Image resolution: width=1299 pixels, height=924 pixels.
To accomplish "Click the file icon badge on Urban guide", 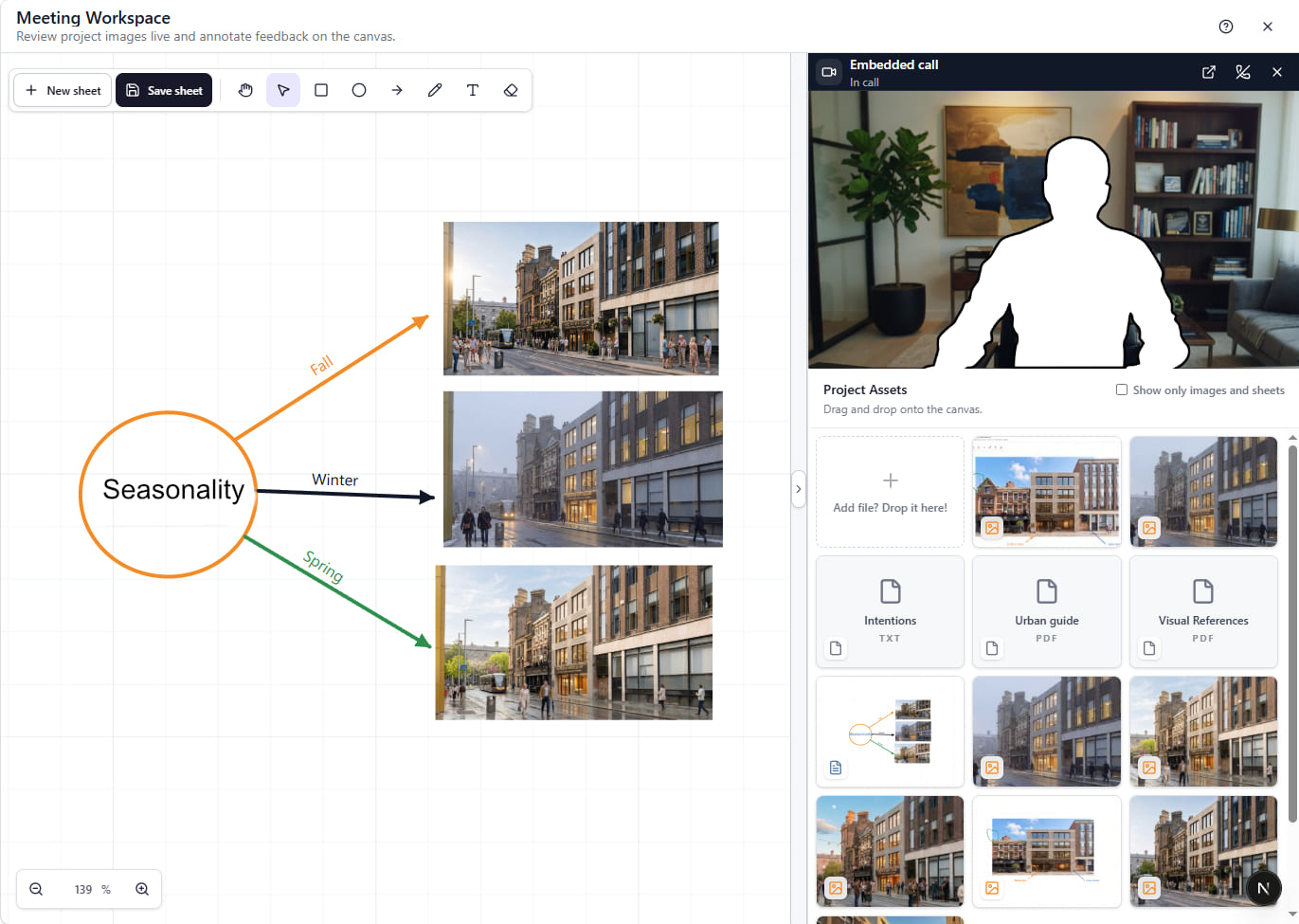I will (992, 648).
